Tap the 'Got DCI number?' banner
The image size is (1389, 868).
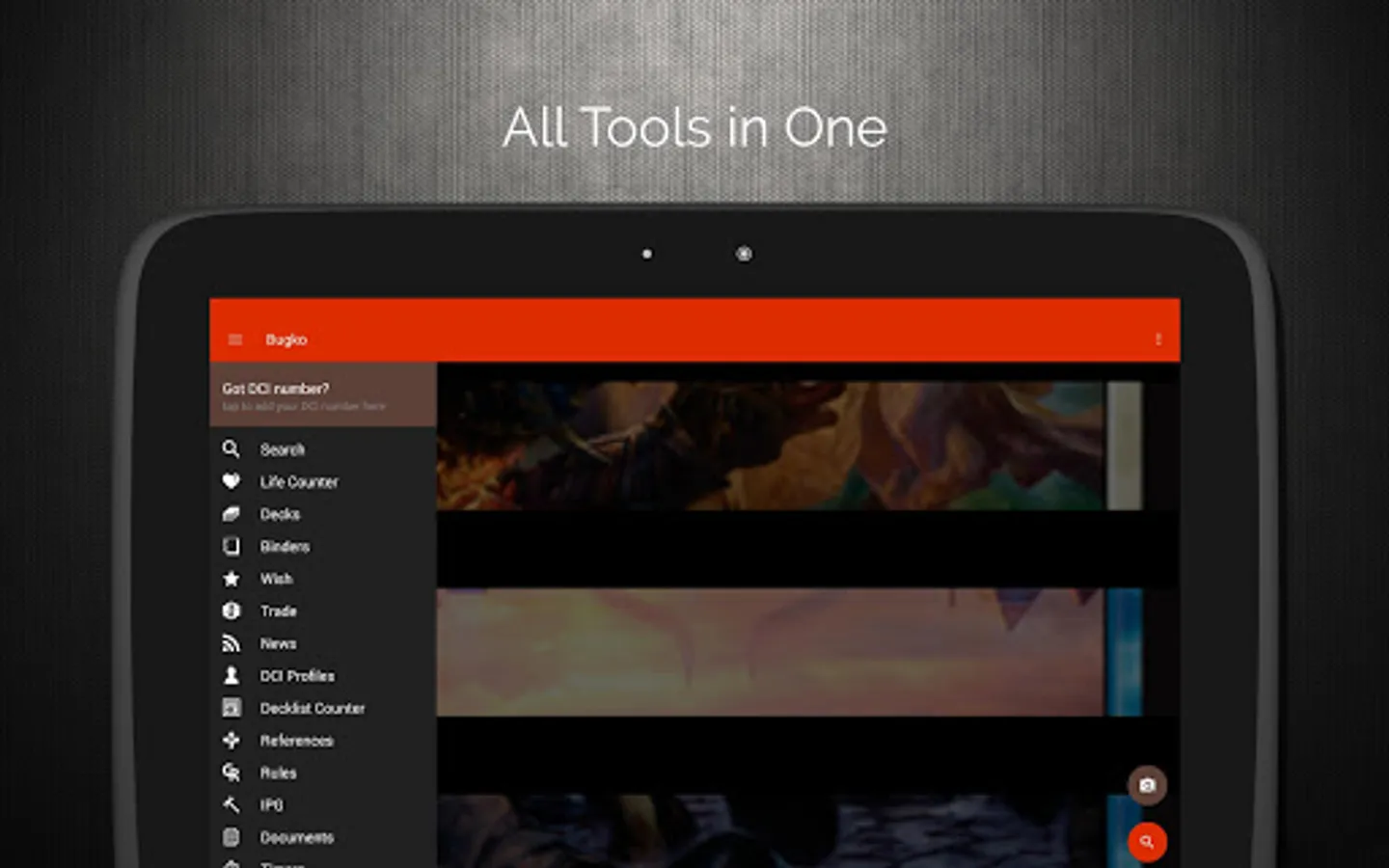pos(322,395)
